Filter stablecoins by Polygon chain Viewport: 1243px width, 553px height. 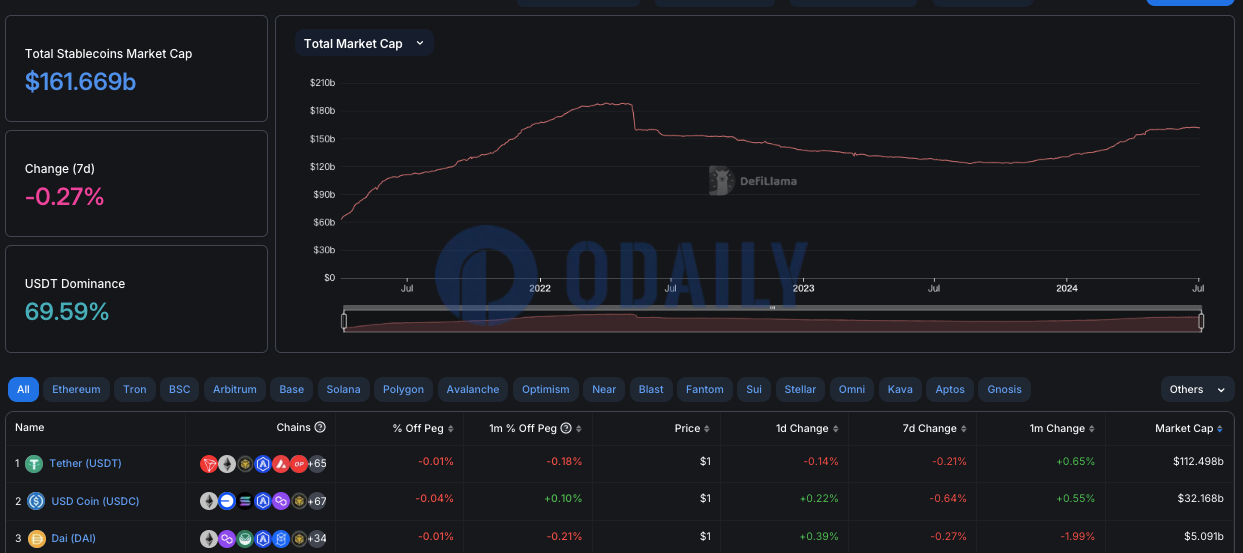click(x=404, y=389)
